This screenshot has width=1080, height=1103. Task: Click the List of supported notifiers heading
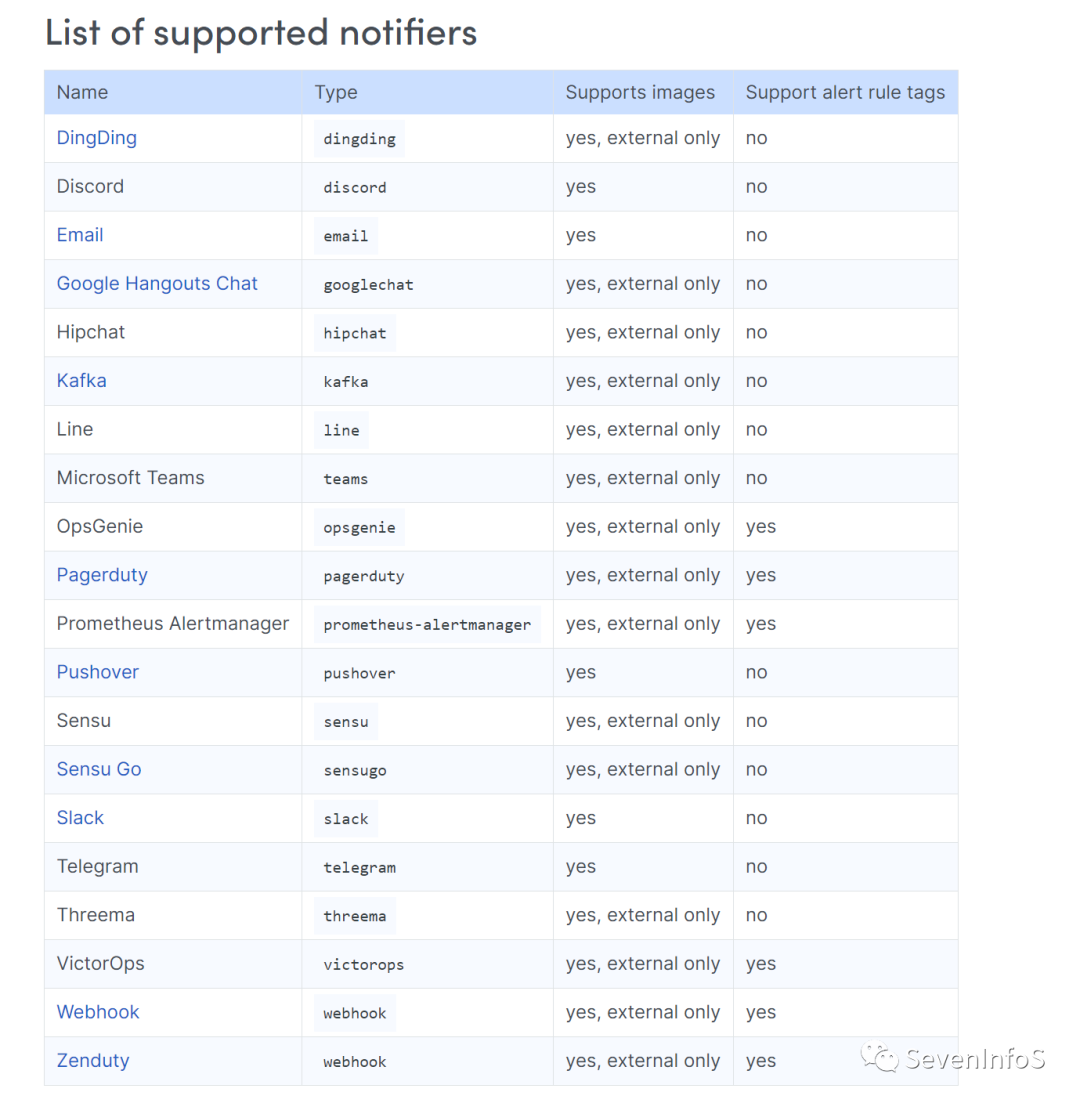pos(261,32)
